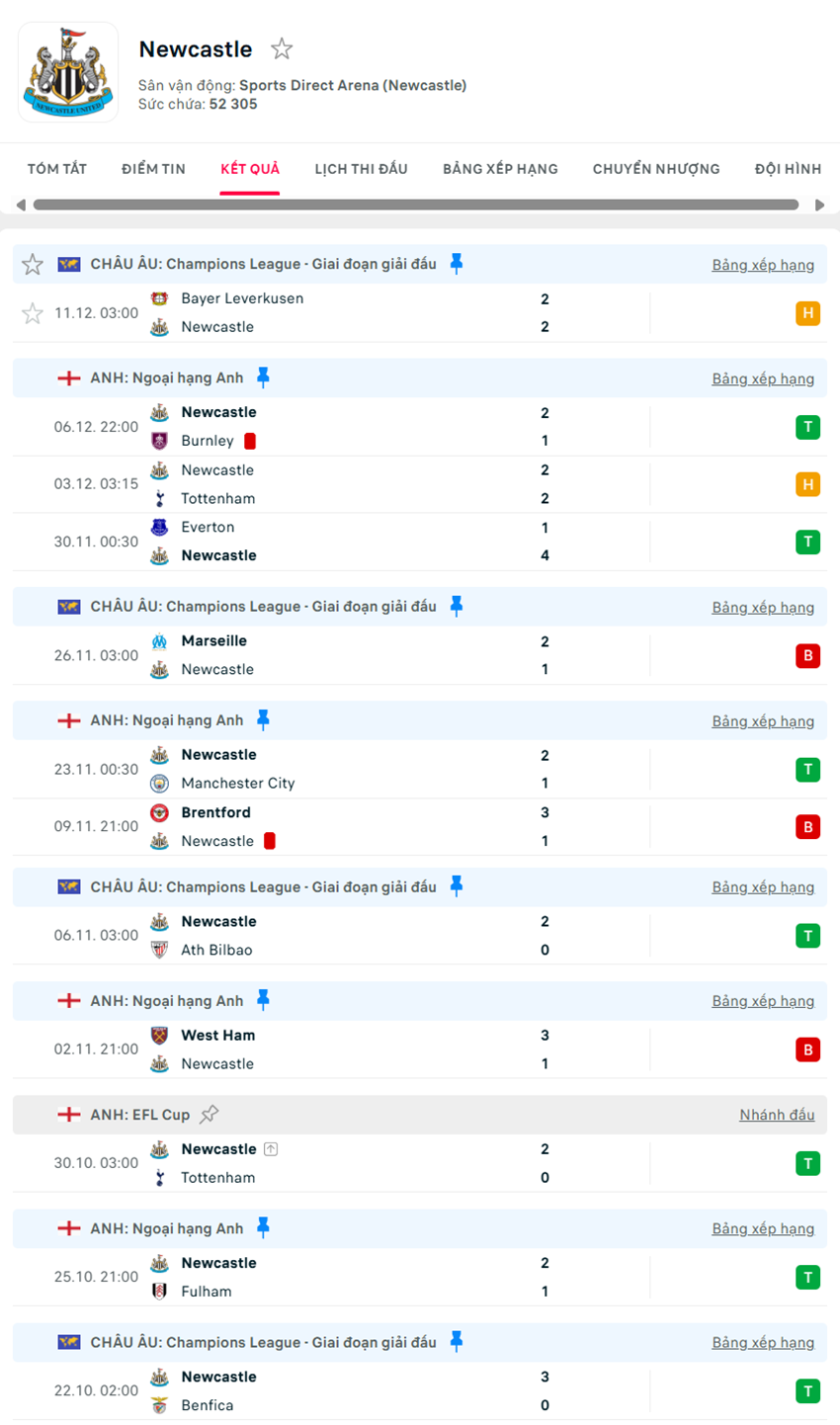
Task: Click the Benfica club crest
Action: [158, 1405]
